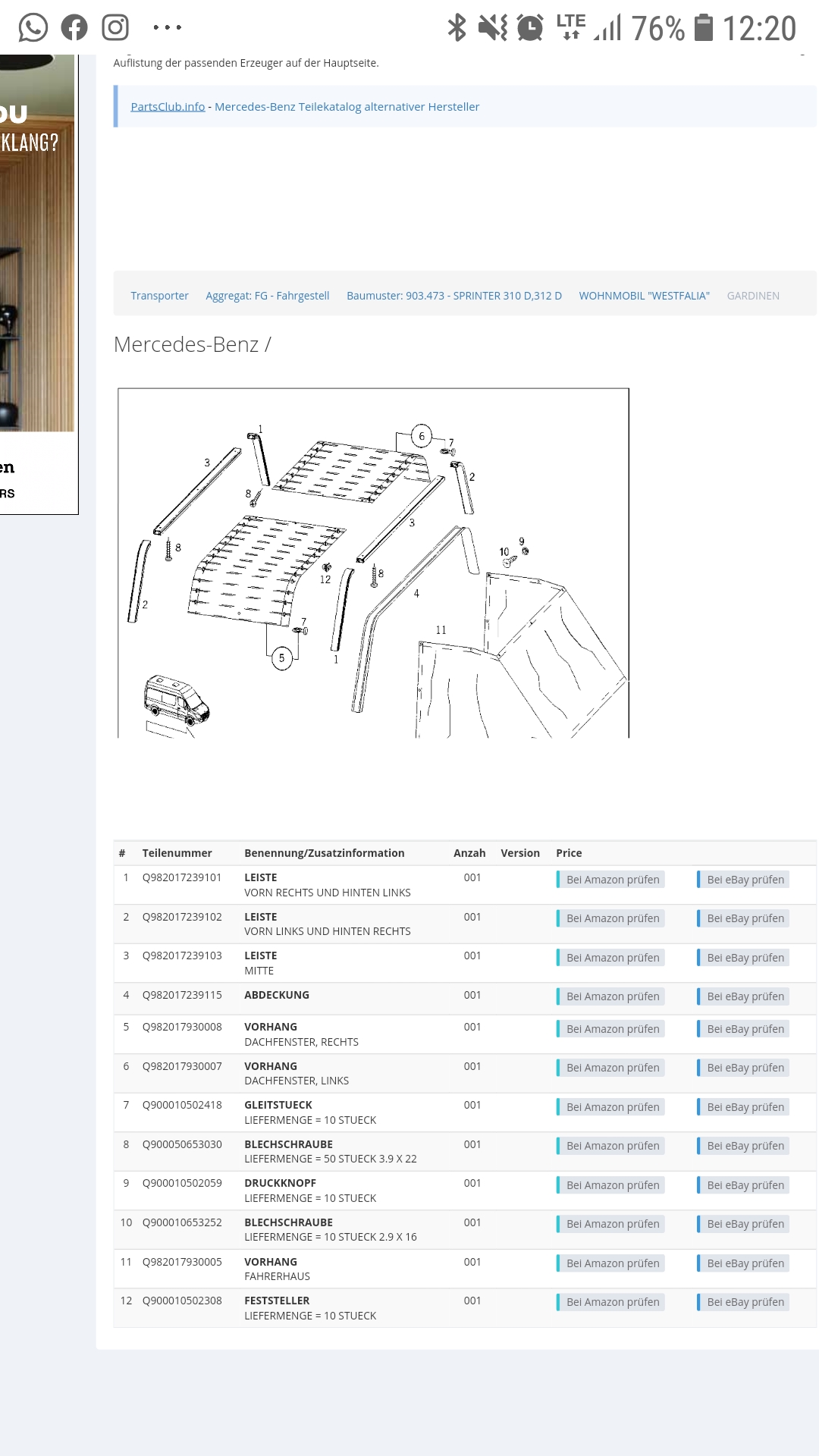Viewport: 819px width, 1456px height.
Task: Select Baumuster 903.473 Sprinter breadcrumb
Action: pyautogui.click(x=454, y=296)
